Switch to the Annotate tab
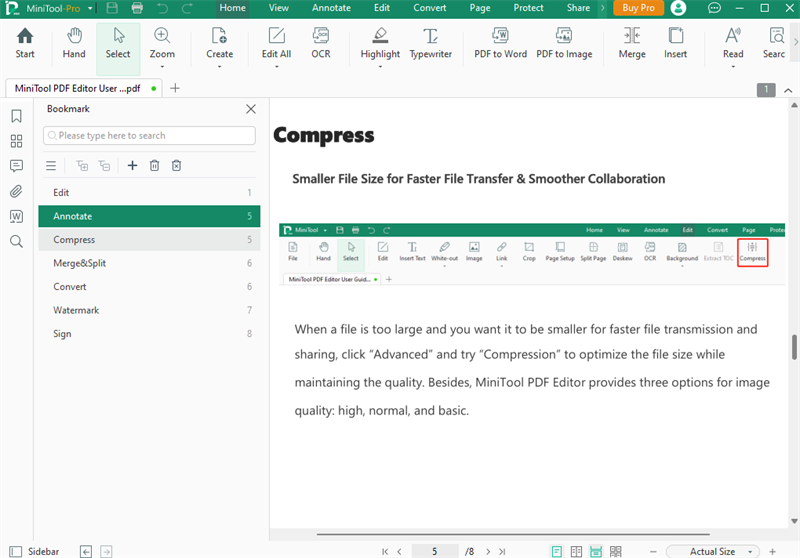Viewport: 800px width, 558px height. 331,8
